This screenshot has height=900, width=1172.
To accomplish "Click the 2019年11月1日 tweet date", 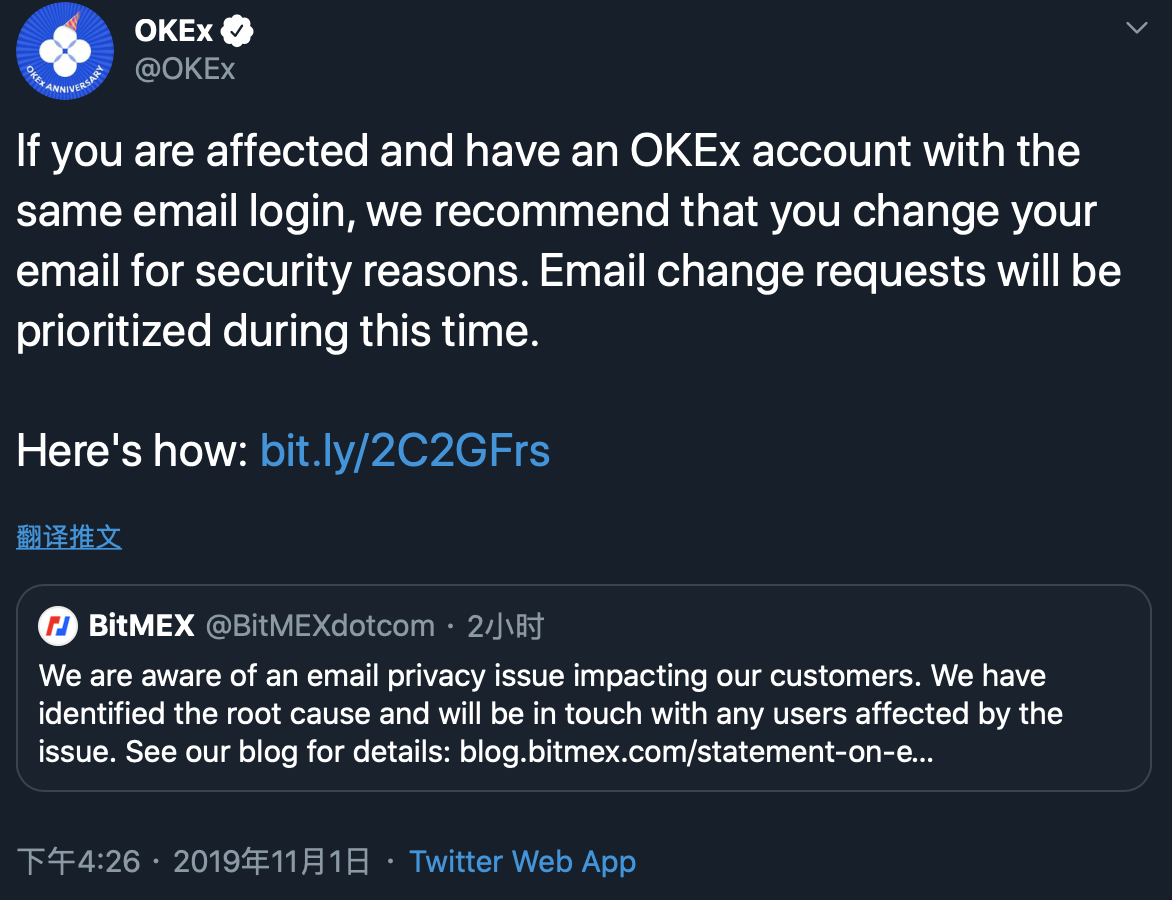I will (272, 861).
